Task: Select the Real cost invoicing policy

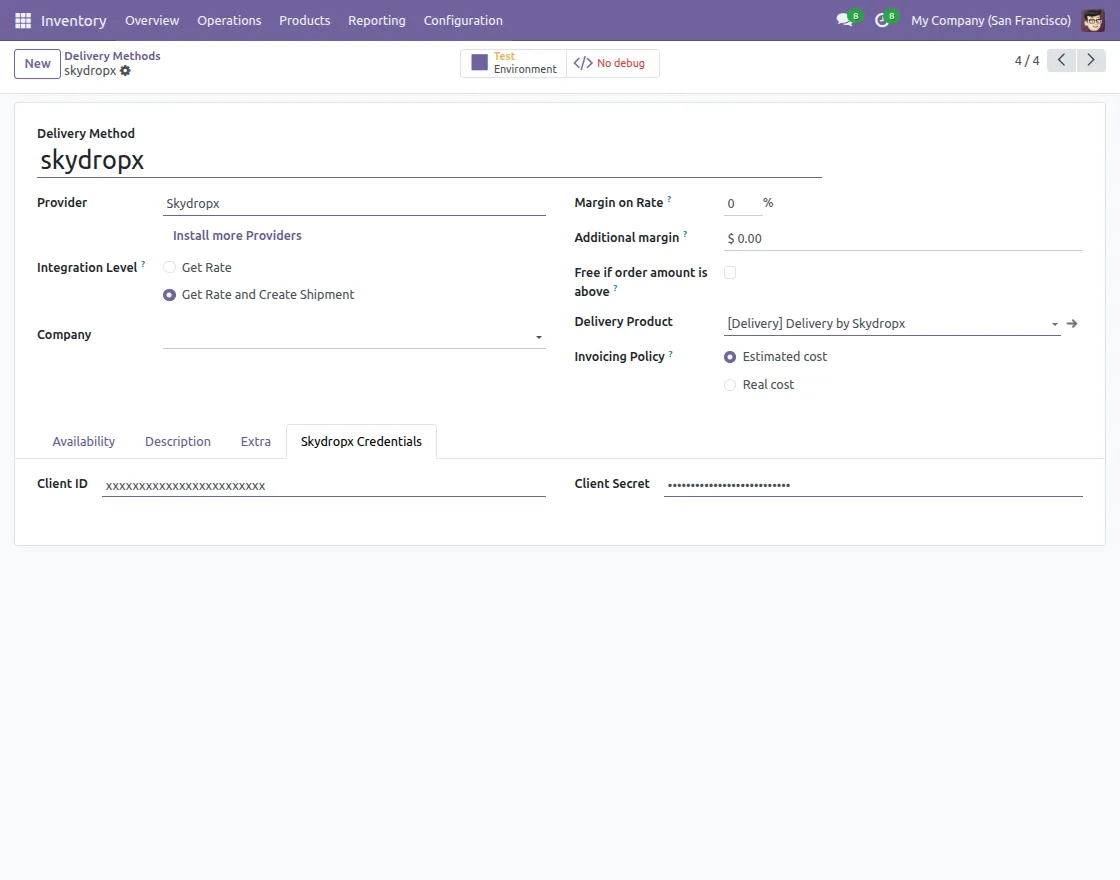Action: 730,384
